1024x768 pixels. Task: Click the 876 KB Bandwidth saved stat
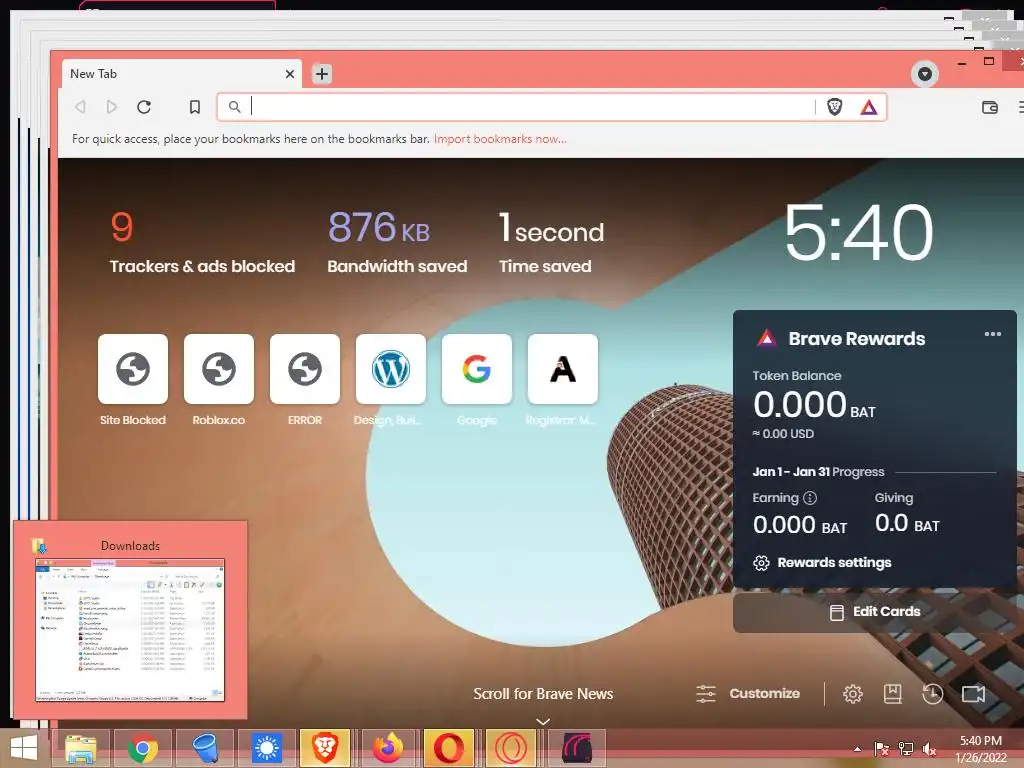point(397,242)
